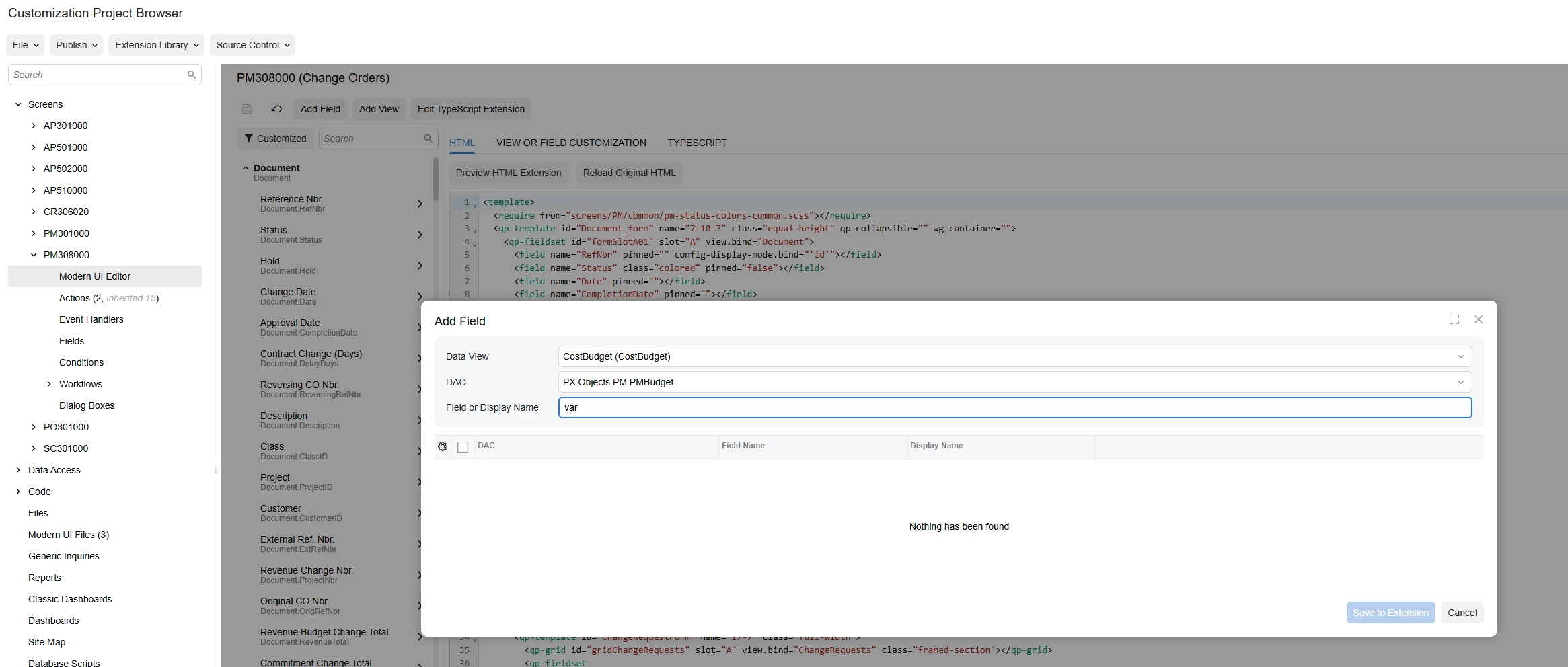Open the Reference Nbr. field arrow
Viewport: 1568px width, 667px height.
tap(420, 204)
